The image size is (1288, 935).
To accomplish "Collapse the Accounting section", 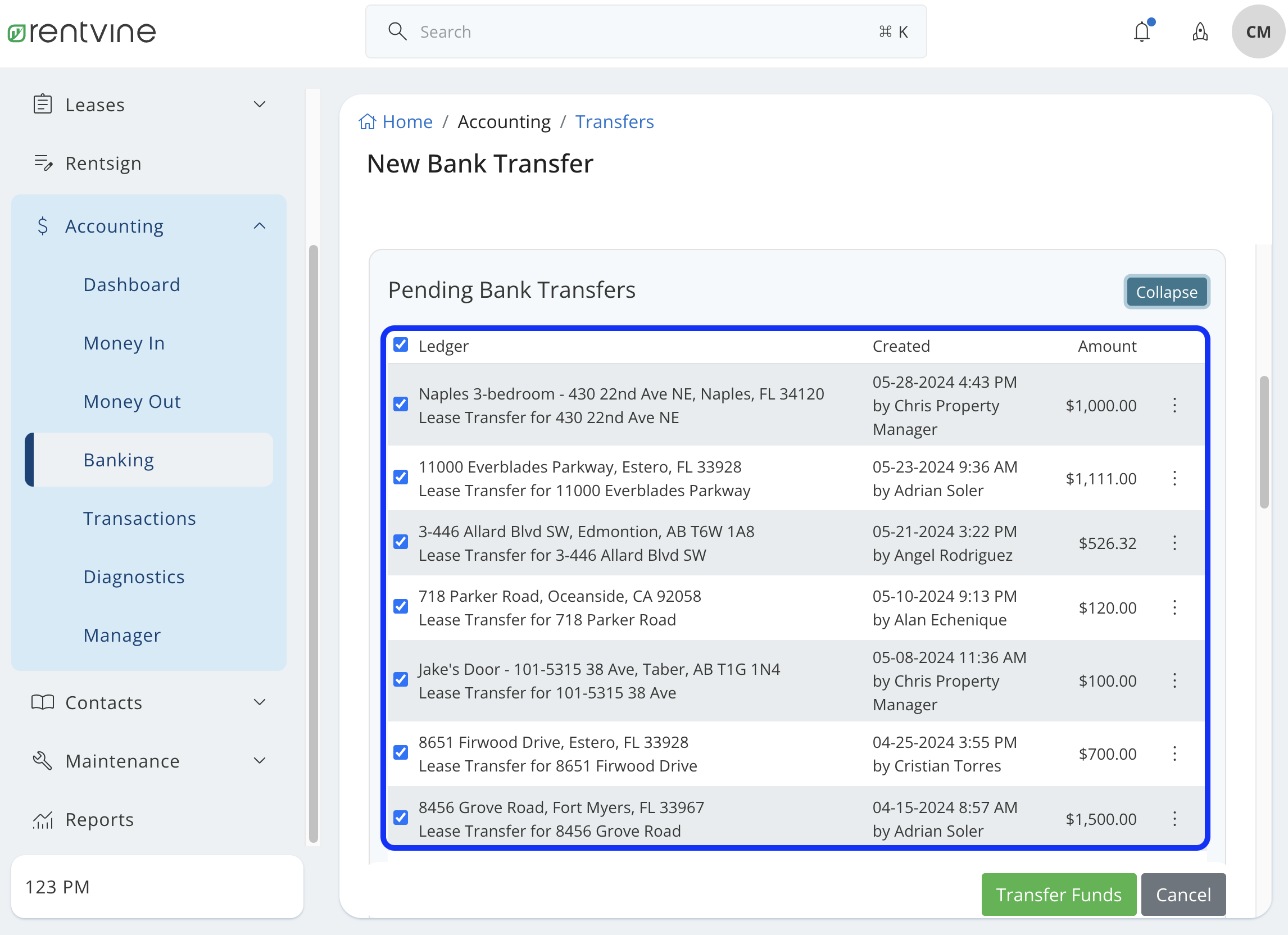I will [260, 225].
